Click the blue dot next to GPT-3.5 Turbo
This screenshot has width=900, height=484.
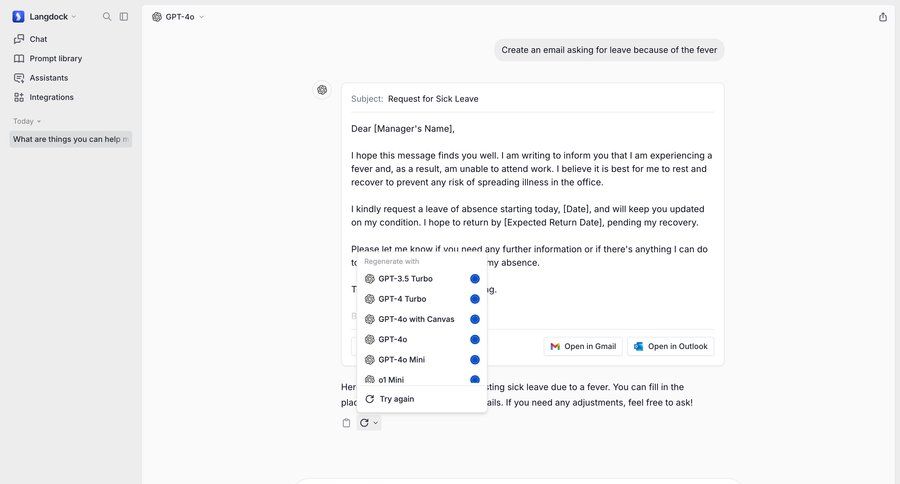(475, 279)
